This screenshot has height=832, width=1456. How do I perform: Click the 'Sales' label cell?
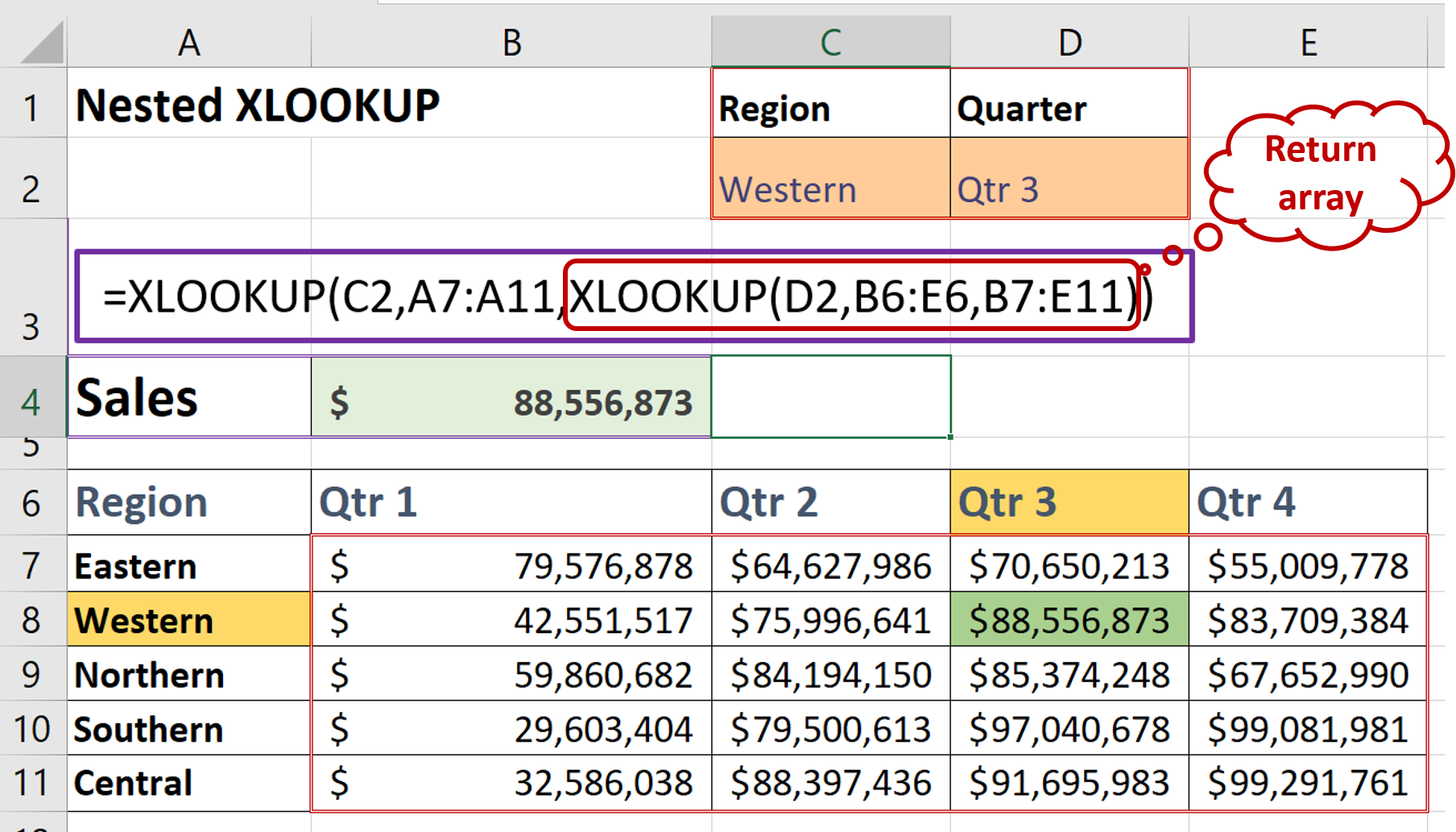point(189,397)
